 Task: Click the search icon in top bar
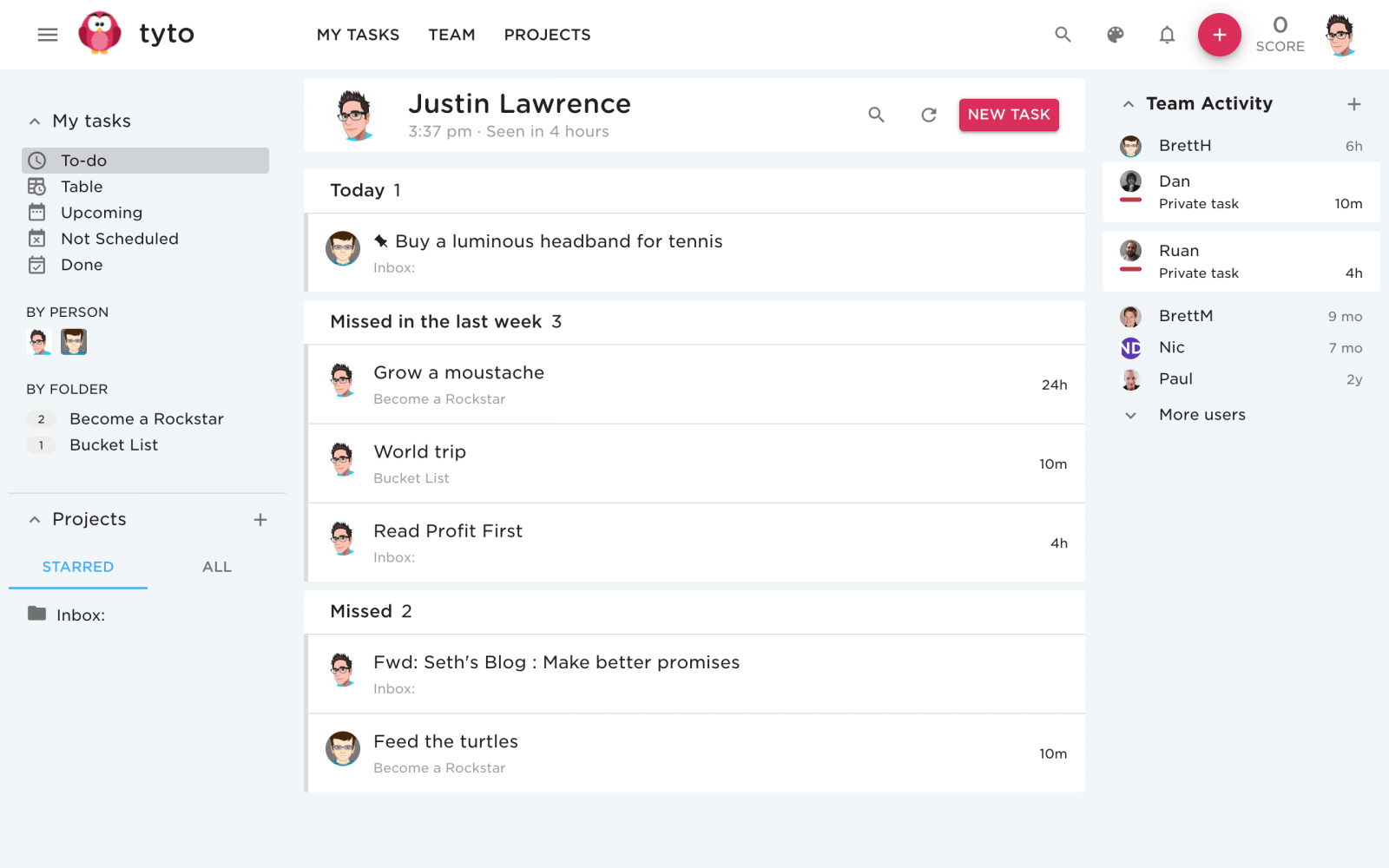1063,35
